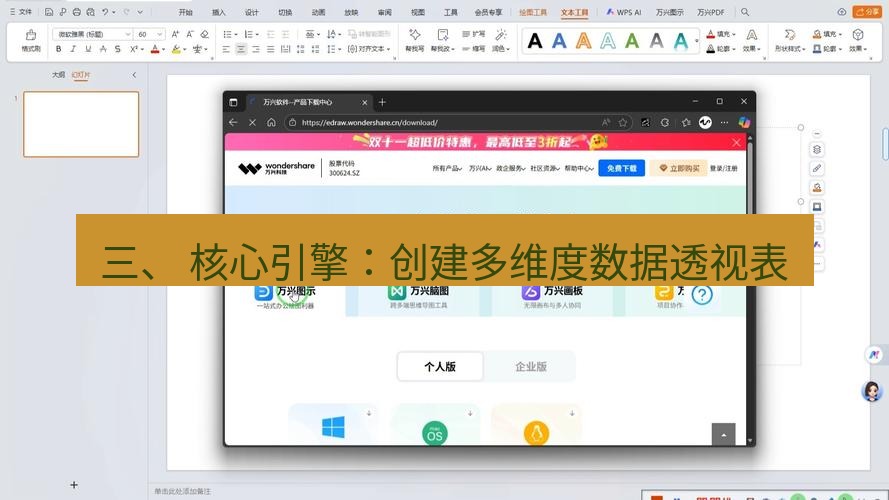Viewport: 889px width, 500px height.
Task: Click the cloud upload icon near Share
Action: point(841,12)
